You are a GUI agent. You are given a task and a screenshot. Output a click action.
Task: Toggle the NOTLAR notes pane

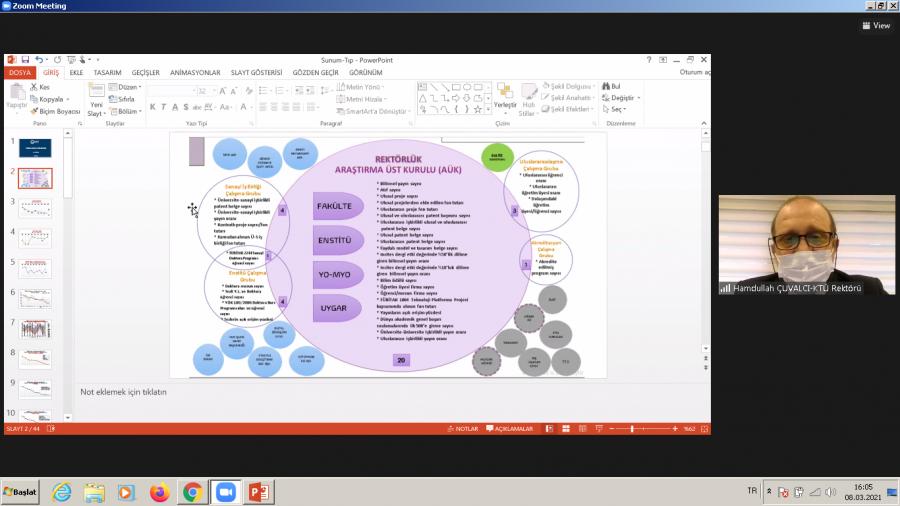pos(463,429)
